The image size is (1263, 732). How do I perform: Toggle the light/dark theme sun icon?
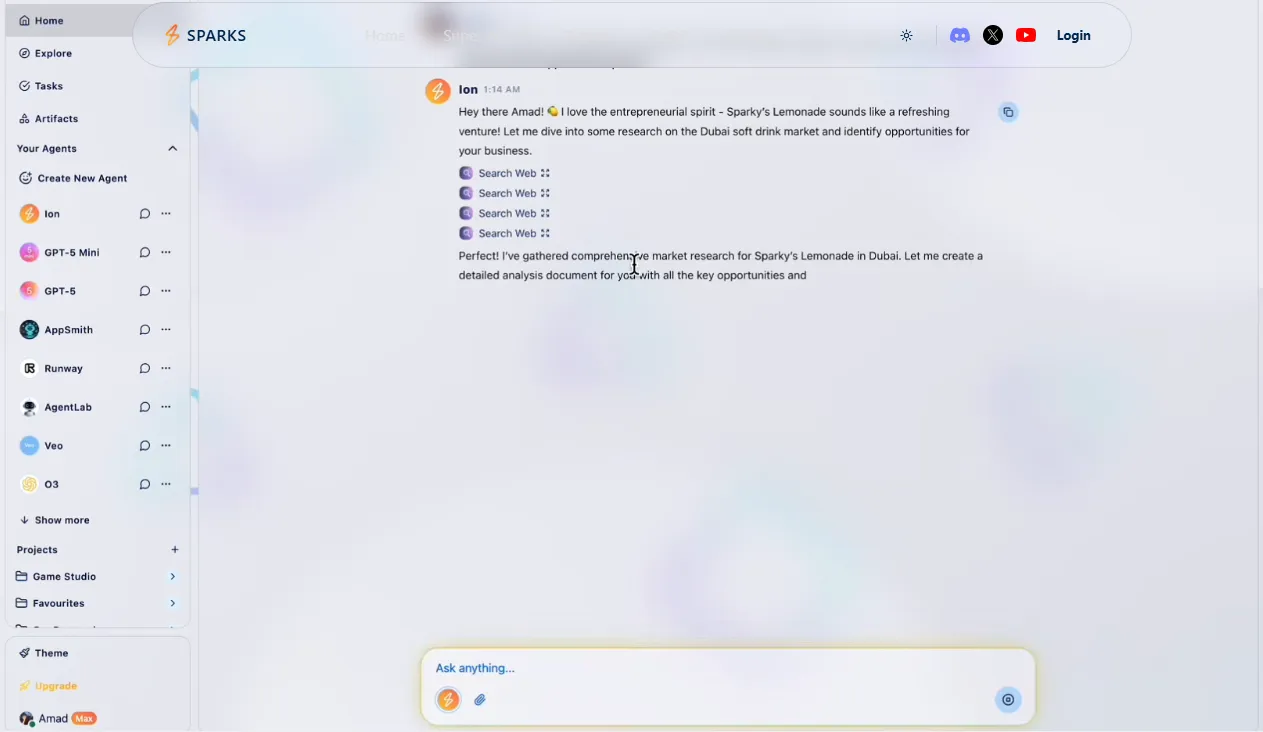906,35
